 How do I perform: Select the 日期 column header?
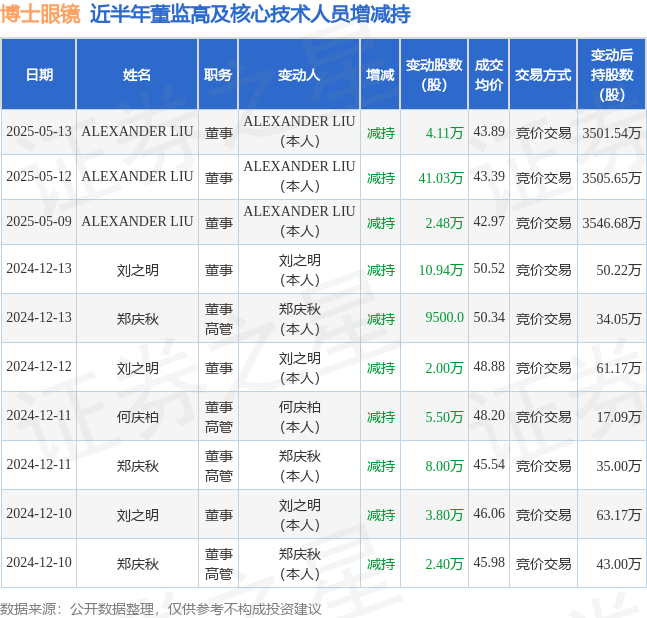click(39, 75)
